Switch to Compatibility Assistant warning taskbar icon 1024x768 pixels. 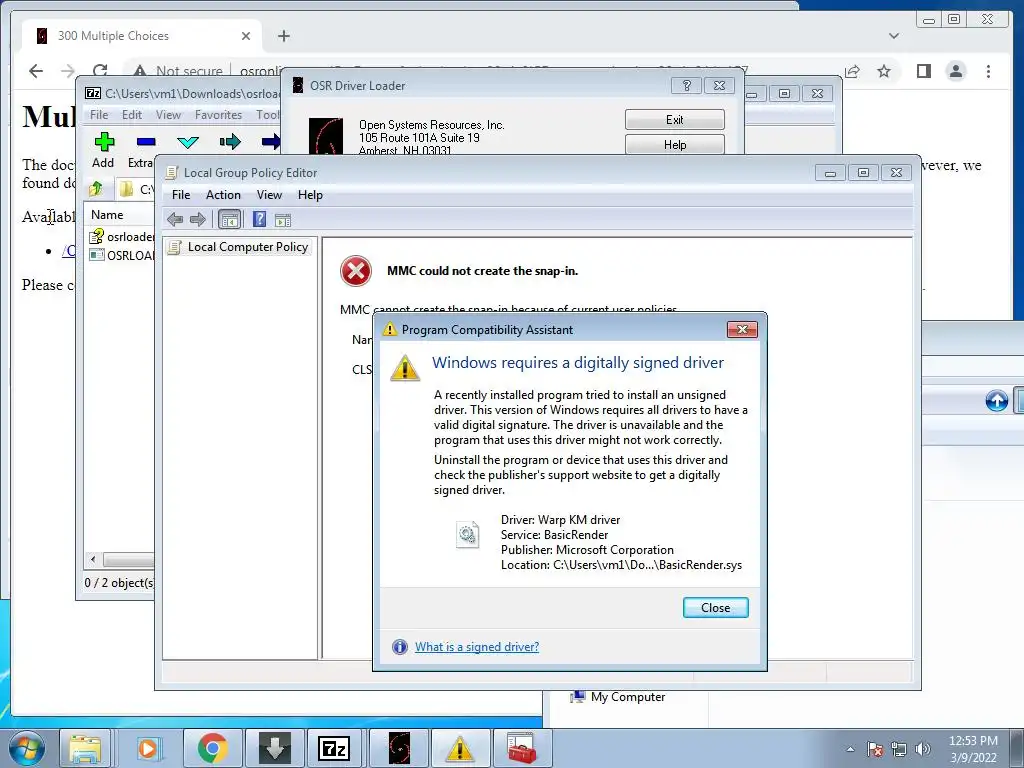click(x=460, y=748)
